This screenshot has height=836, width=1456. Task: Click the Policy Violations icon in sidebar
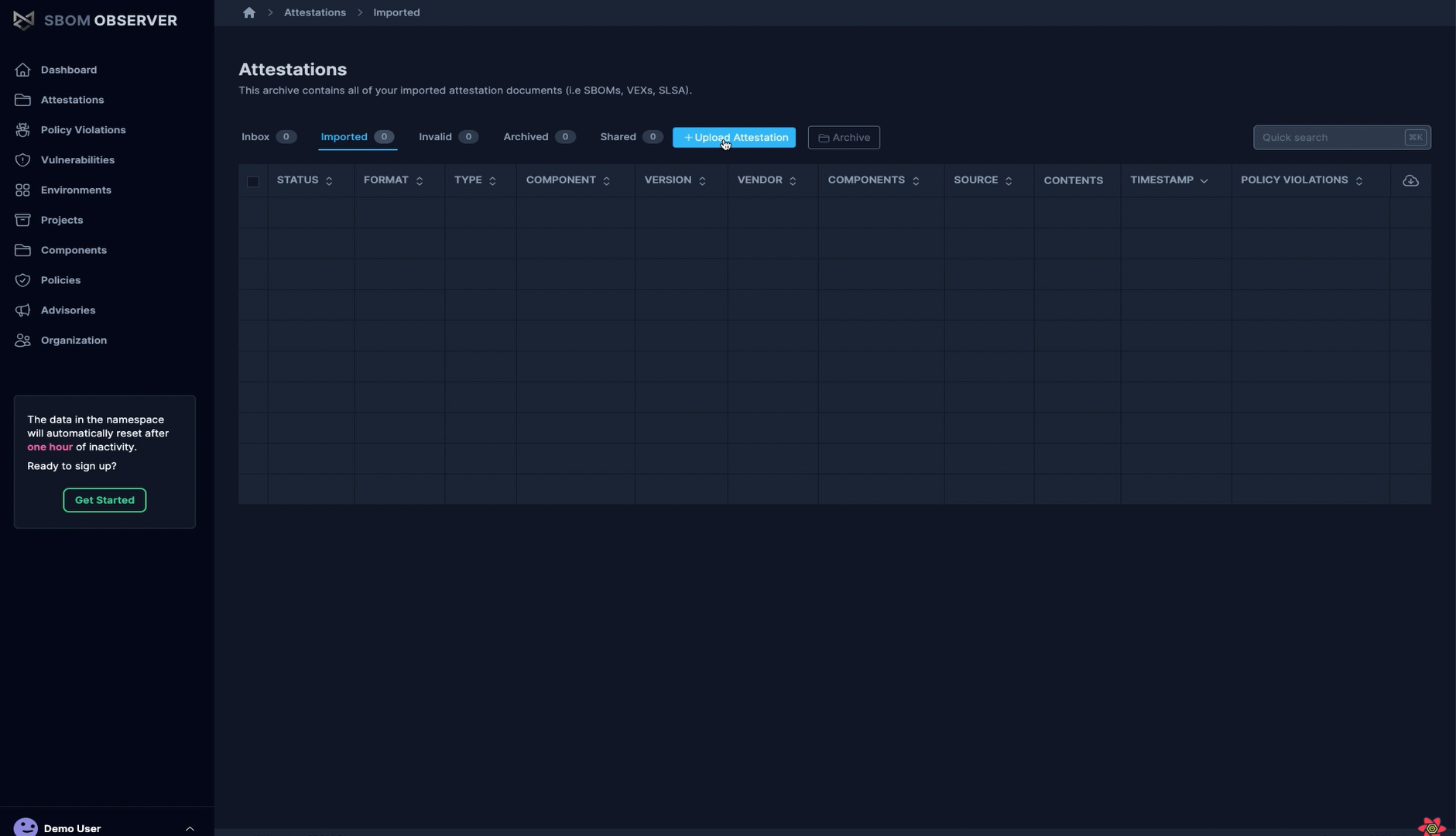point(22,130)
